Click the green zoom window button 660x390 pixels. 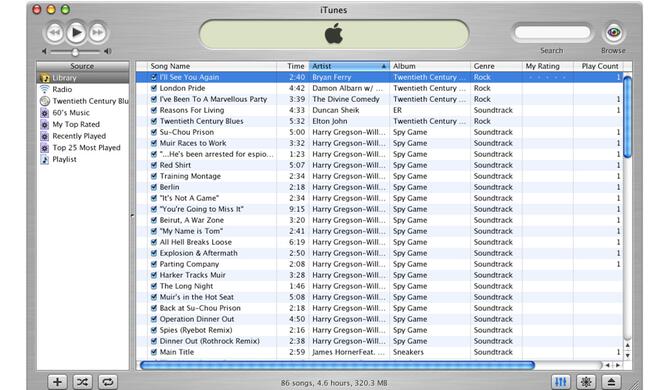(x=65, y=9)
